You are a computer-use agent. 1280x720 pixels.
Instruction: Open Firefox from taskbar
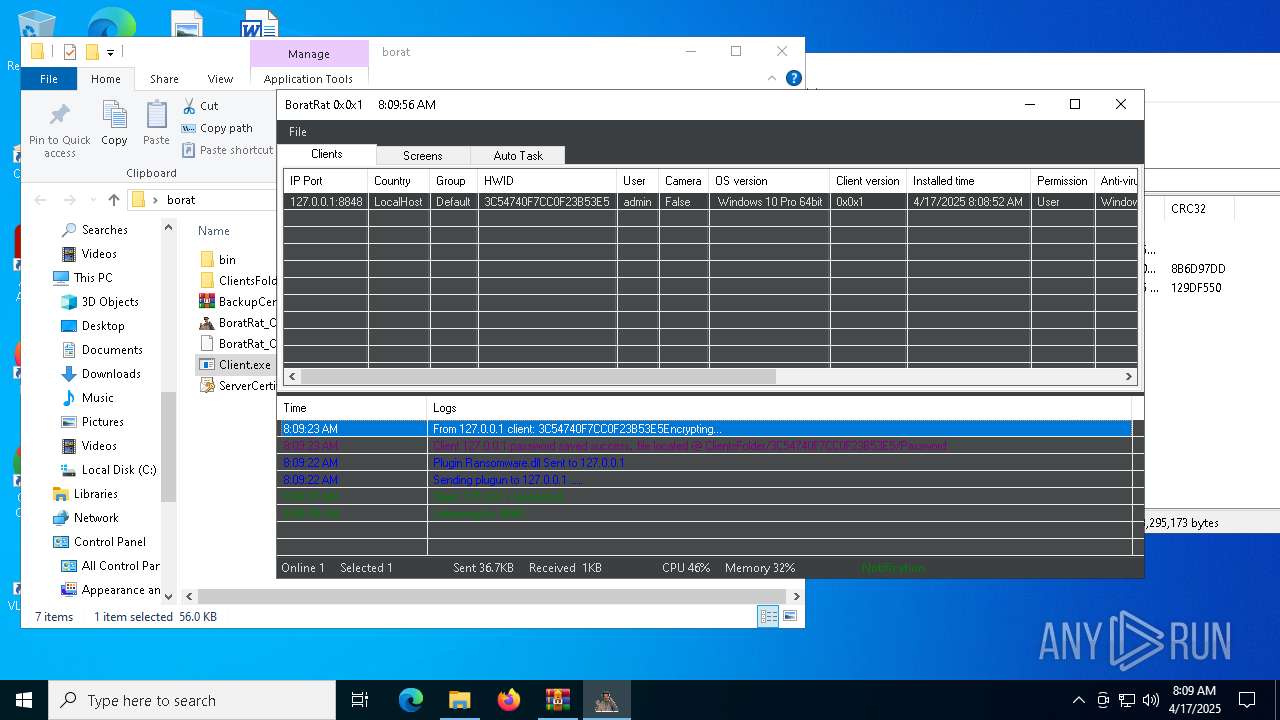pyautogui.click(x=509, y=700)
